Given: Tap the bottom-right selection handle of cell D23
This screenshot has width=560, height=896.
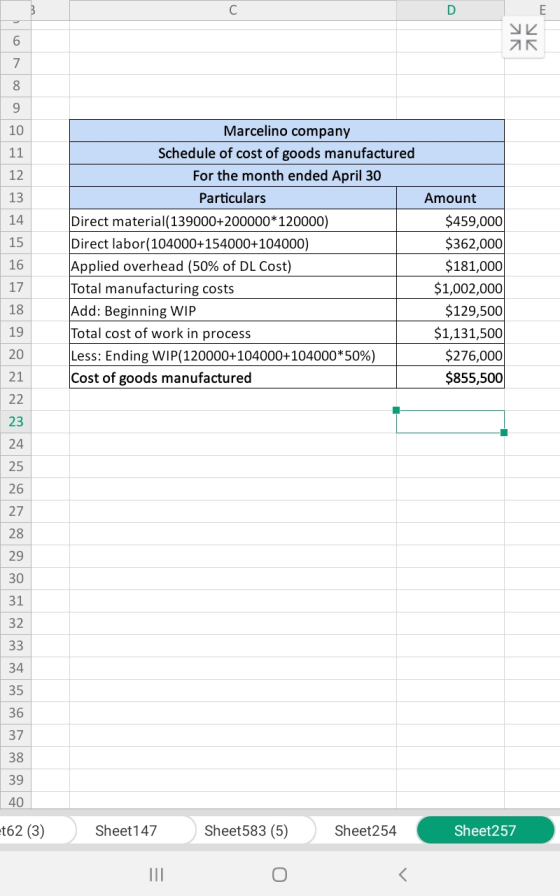Looking at the screenshot, I should pyautogui.click(x=504, y=433).
